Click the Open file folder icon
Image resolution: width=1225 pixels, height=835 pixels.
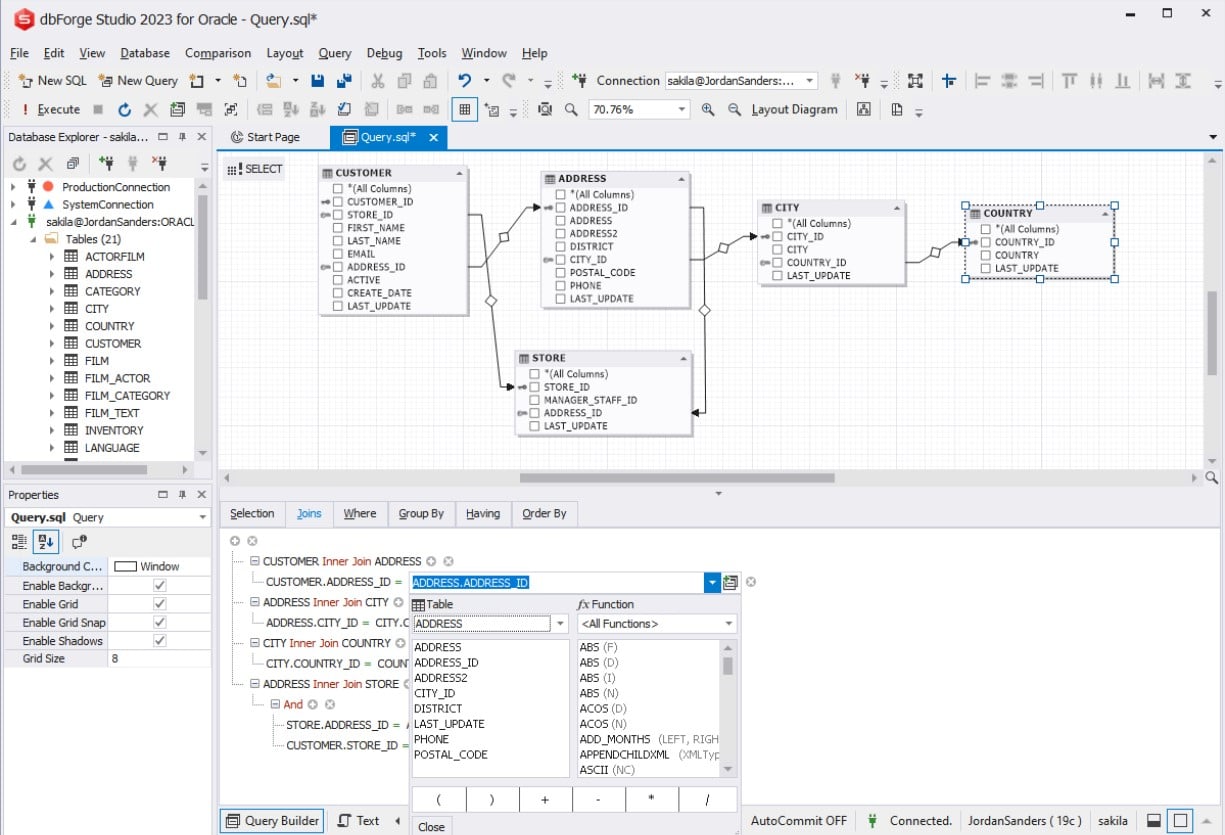tap(273, 81)
